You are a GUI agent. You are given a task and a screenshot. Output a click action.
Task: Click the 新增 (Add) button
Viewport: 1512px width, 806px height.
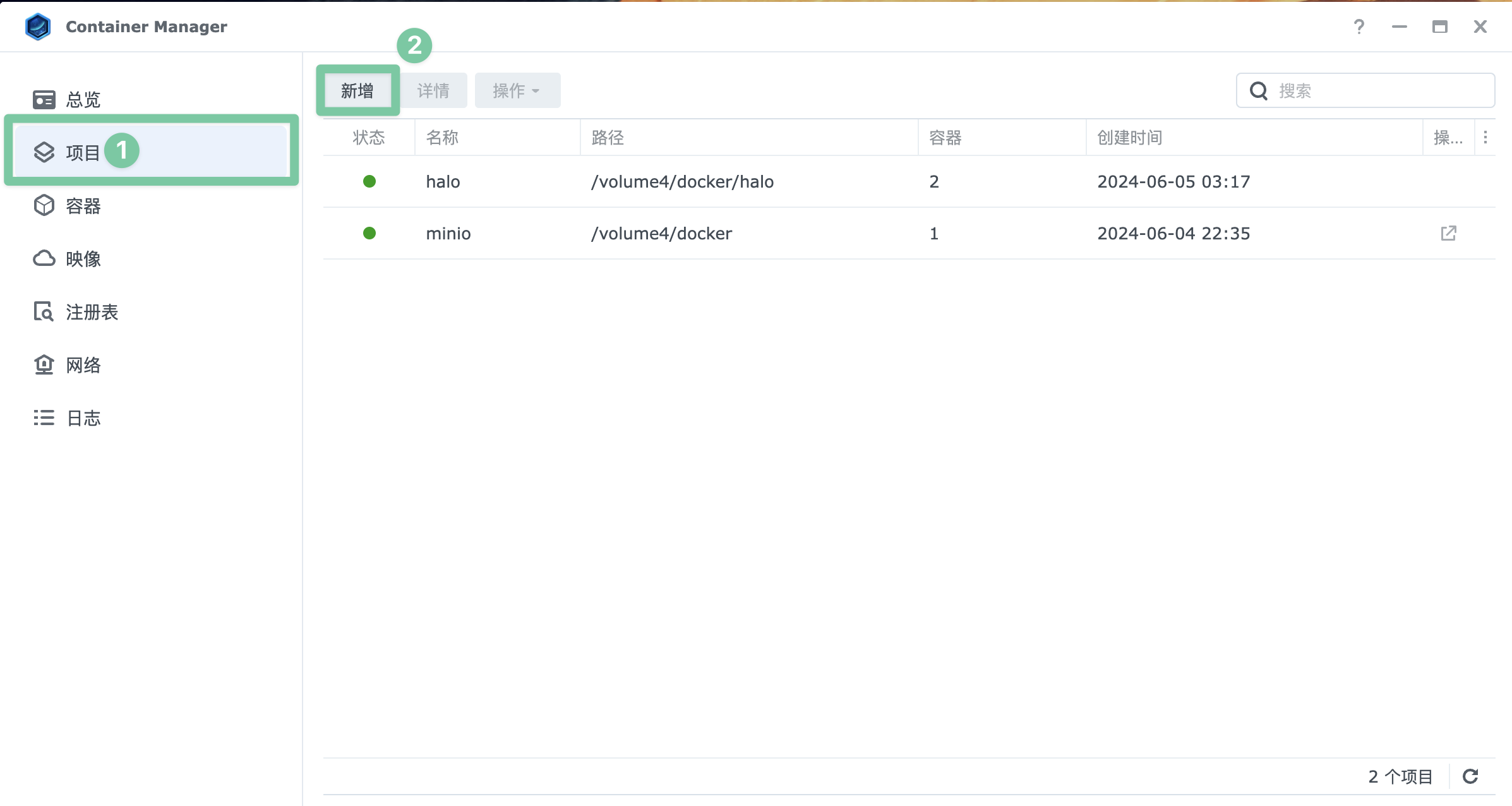(357, 90)
